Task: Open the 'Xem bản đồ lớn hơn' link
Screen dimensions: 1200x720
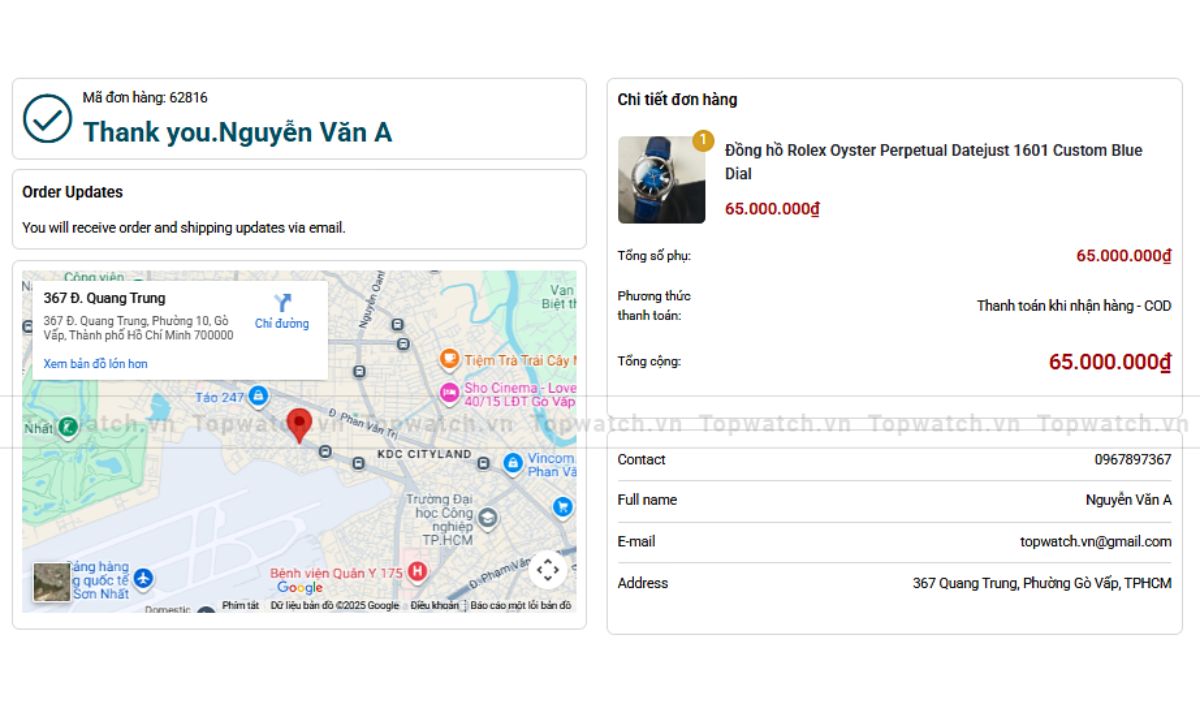Action: click(95, 364)
